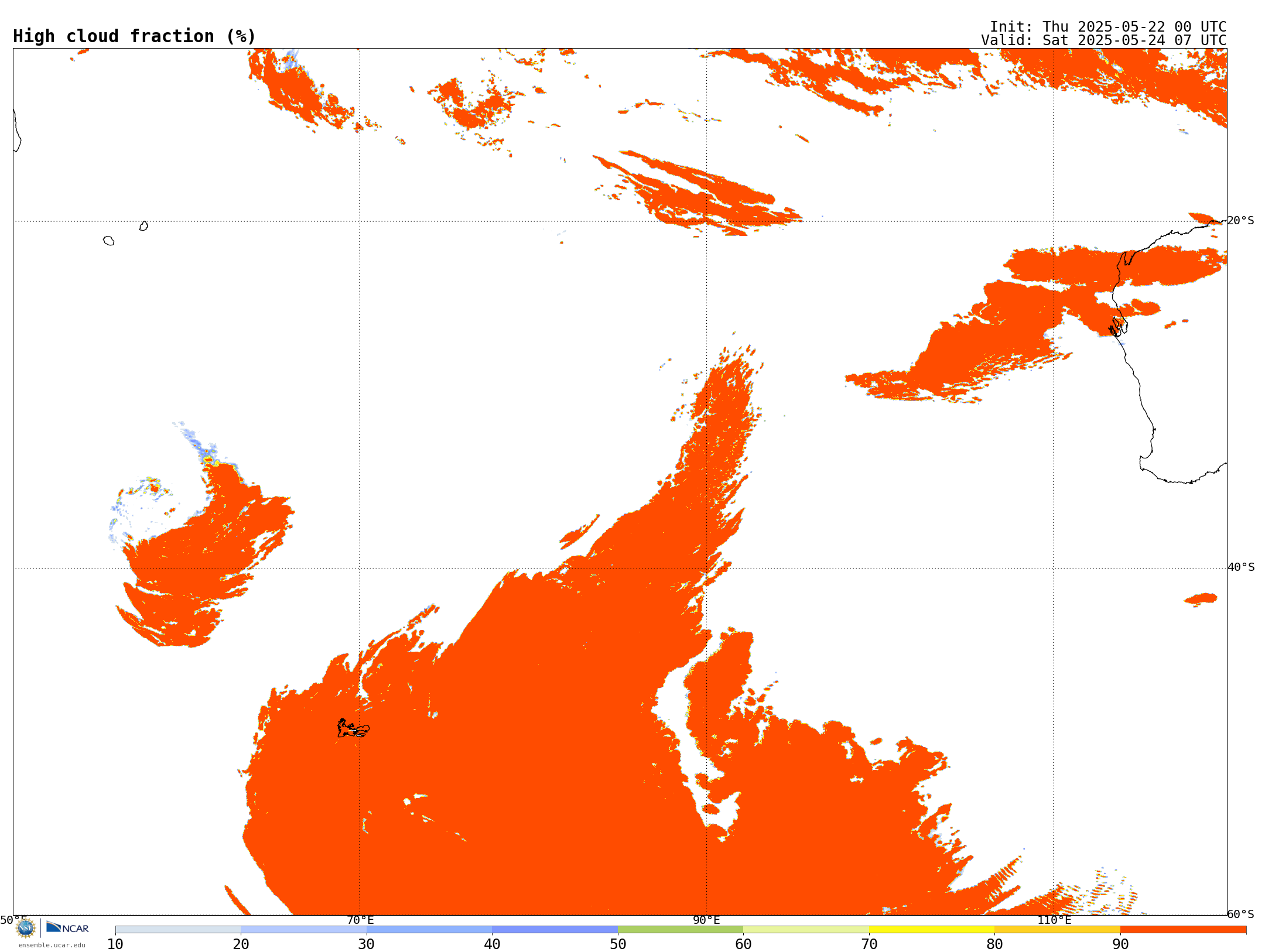
Task: Click the 70-80 yellow colorbar segment
Action: click(x=932, y=930)
